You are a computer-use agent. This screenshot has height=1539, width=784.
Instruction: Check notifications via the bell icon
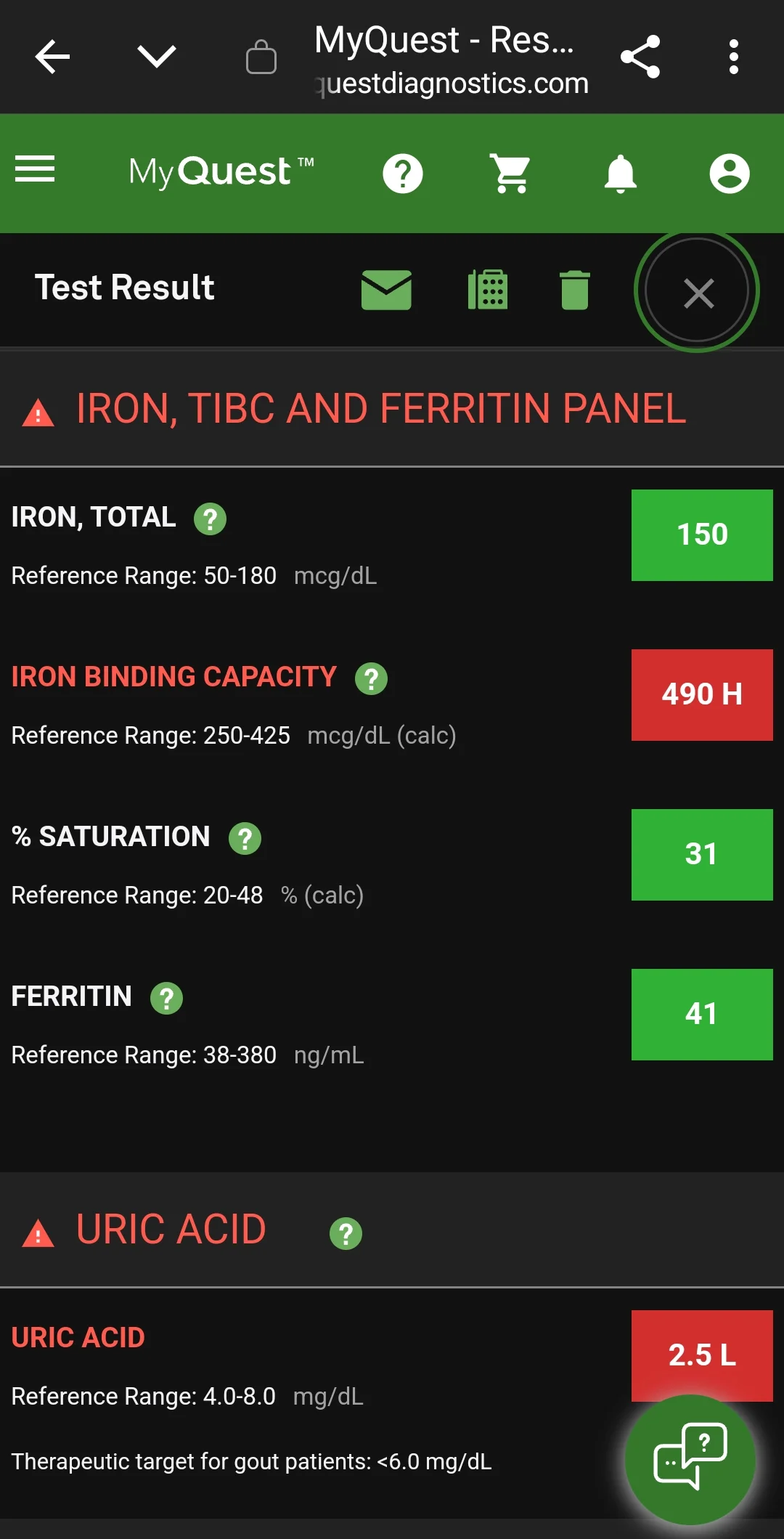(x=621, y=173)
